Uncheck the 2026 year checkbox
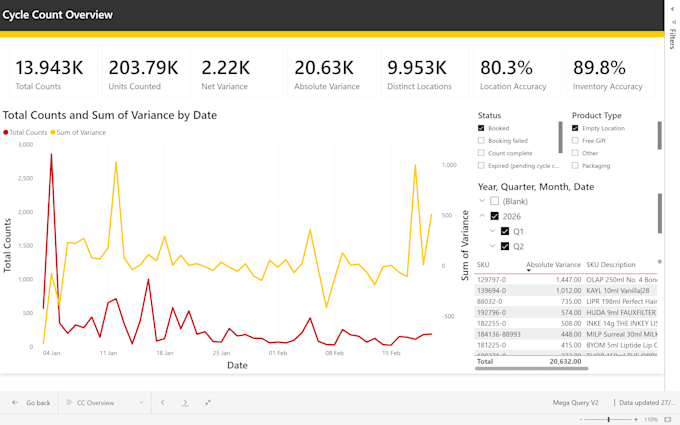Screen dimensions: 680x425 point(494,216)
